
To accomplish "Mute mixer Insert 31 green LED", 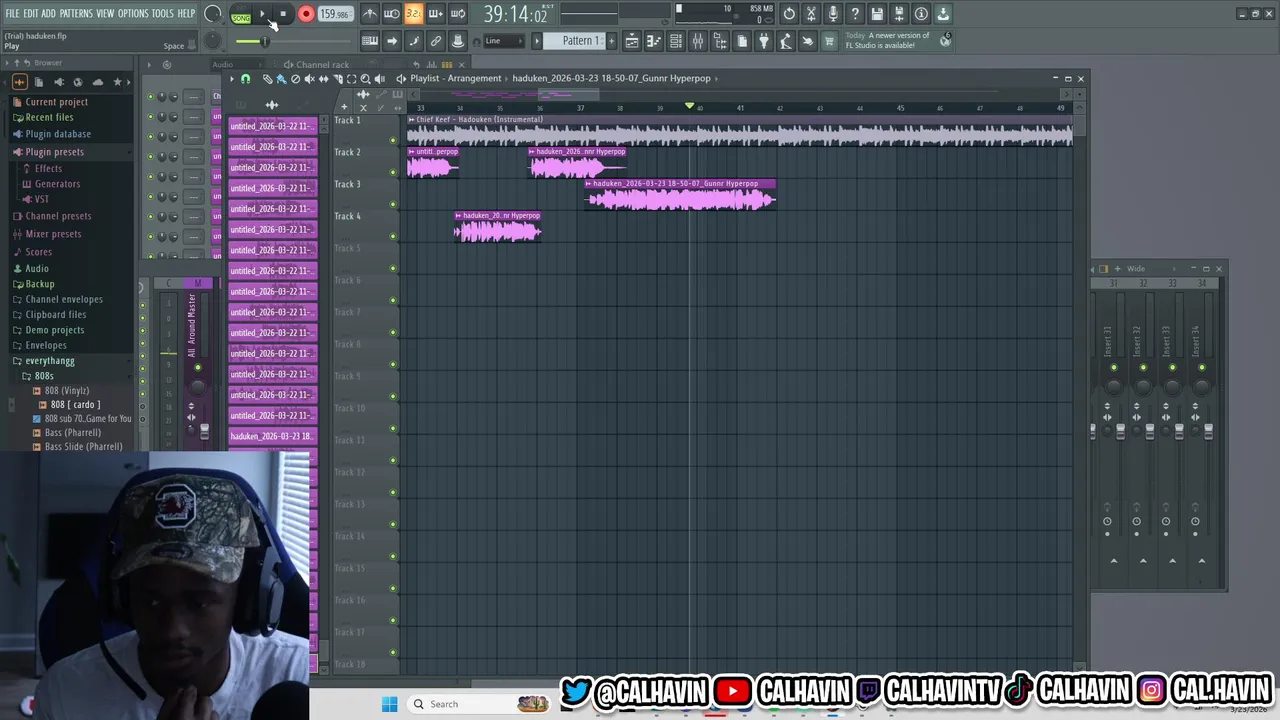I will point(1114,368).
